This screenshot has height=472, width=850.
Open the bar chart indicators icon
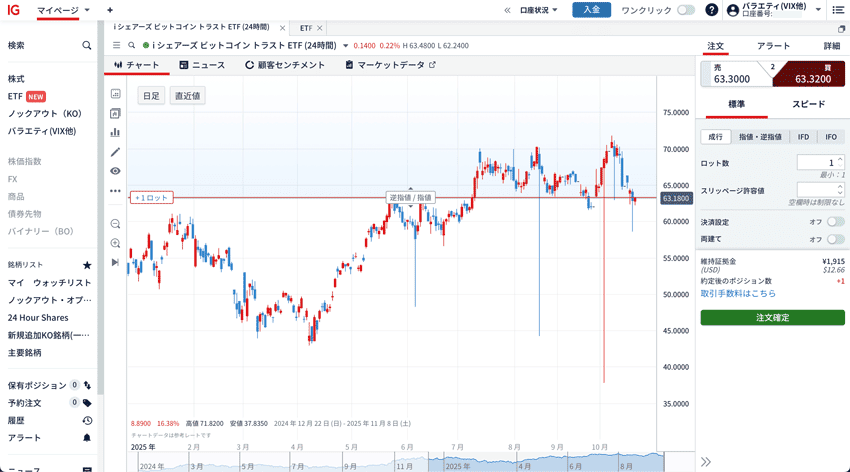115,132
